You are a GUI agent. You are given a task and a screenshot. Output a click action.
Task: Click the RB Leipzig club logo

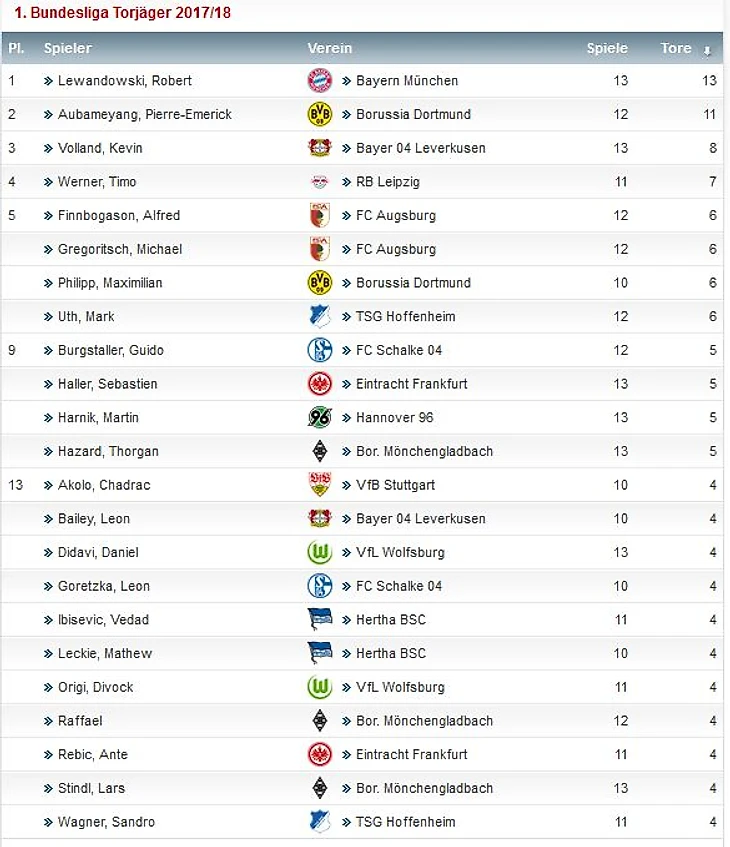pos(319,182)
